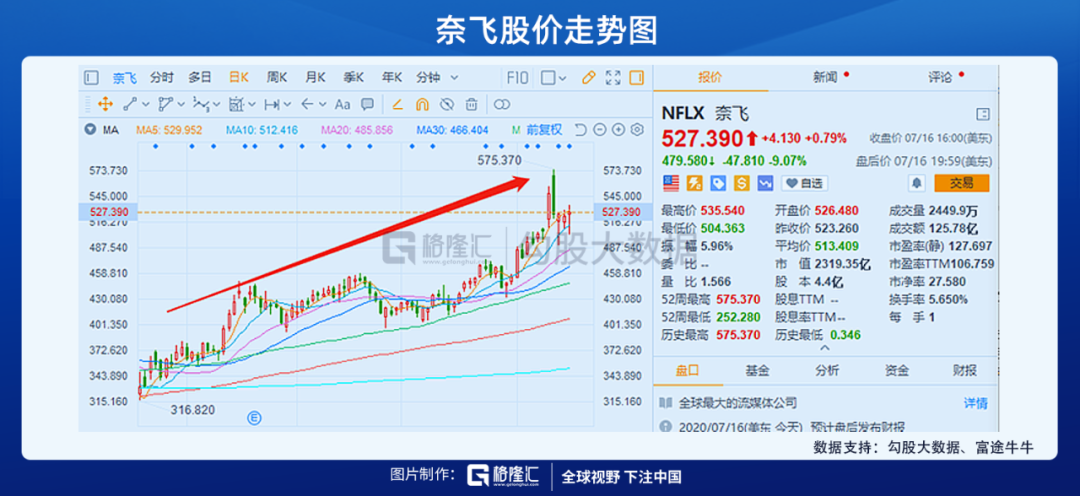Set a price alert with bell icon
Screen dimensions: 1080x496
point(916,183)
